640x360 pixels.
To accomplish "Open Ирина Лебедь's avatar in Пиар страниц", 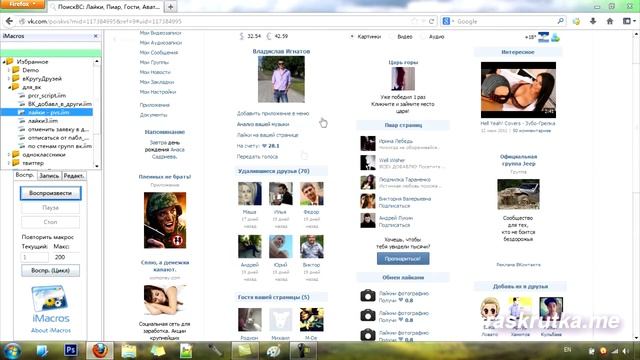I will pyautogui.click(x=368, y=144).
